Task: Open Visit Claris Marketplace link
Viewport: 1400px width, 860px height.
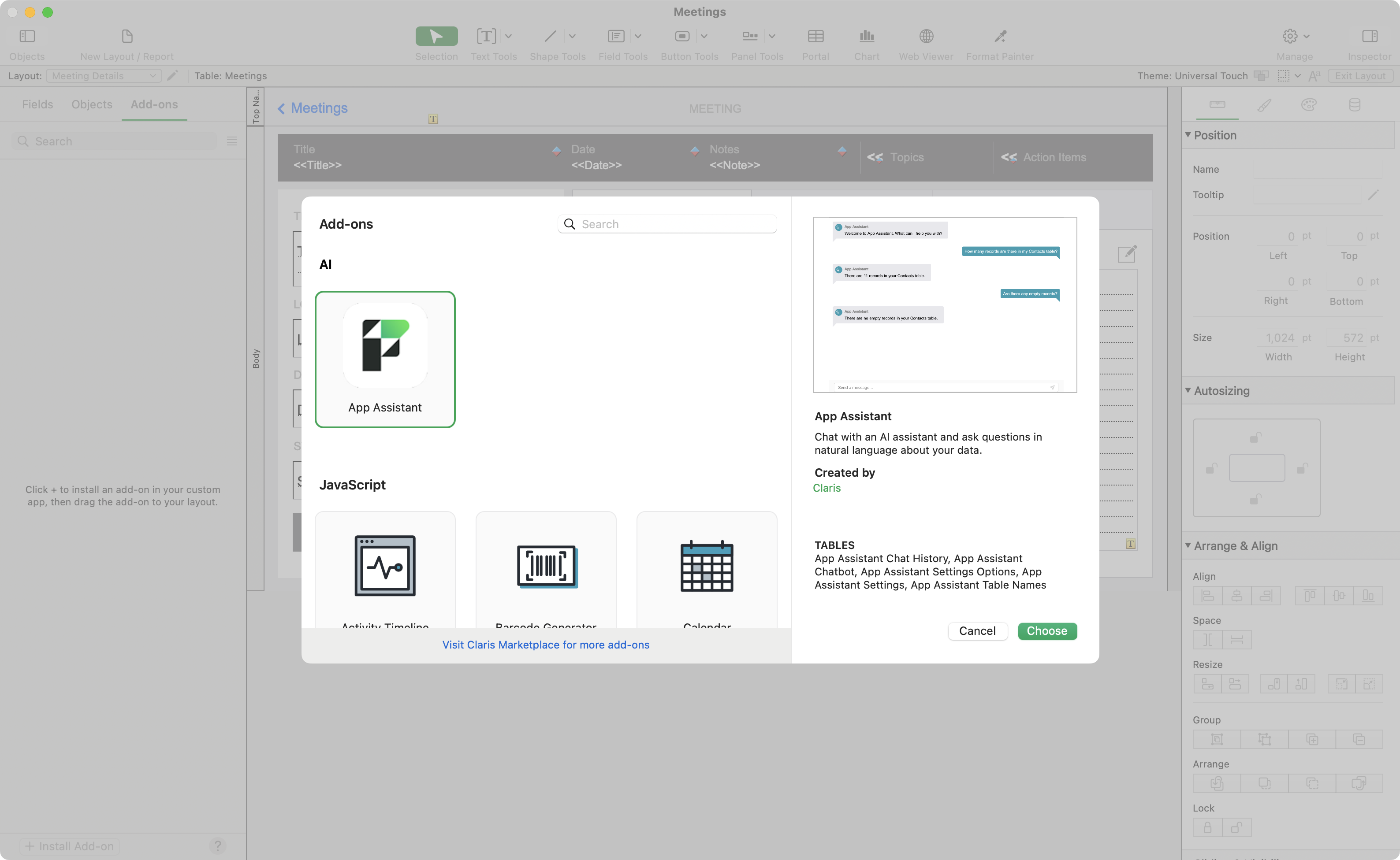Action: click(546, 645)
